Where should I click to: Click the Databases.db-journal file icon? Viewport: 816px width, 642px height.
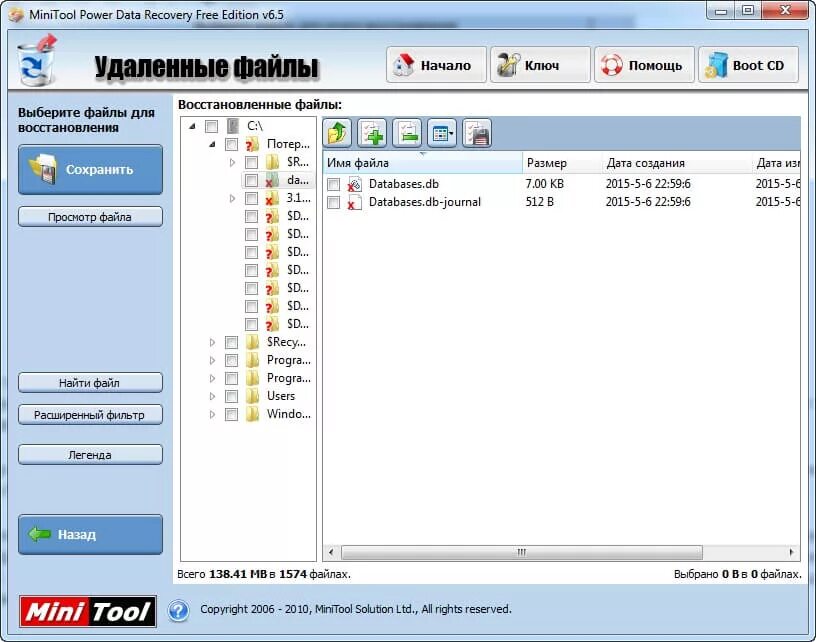pyautogui.click(x=355, y=202)
